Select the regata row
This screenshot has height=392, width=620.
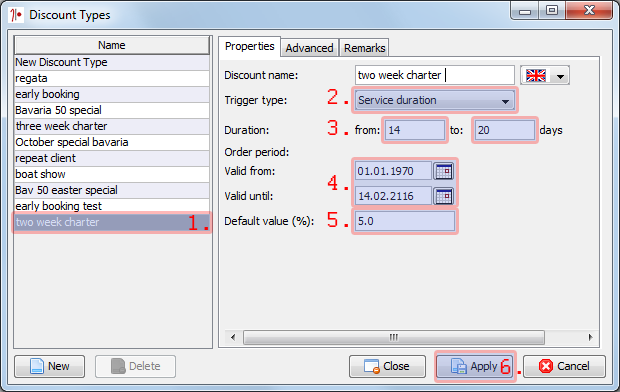(112, 78)
